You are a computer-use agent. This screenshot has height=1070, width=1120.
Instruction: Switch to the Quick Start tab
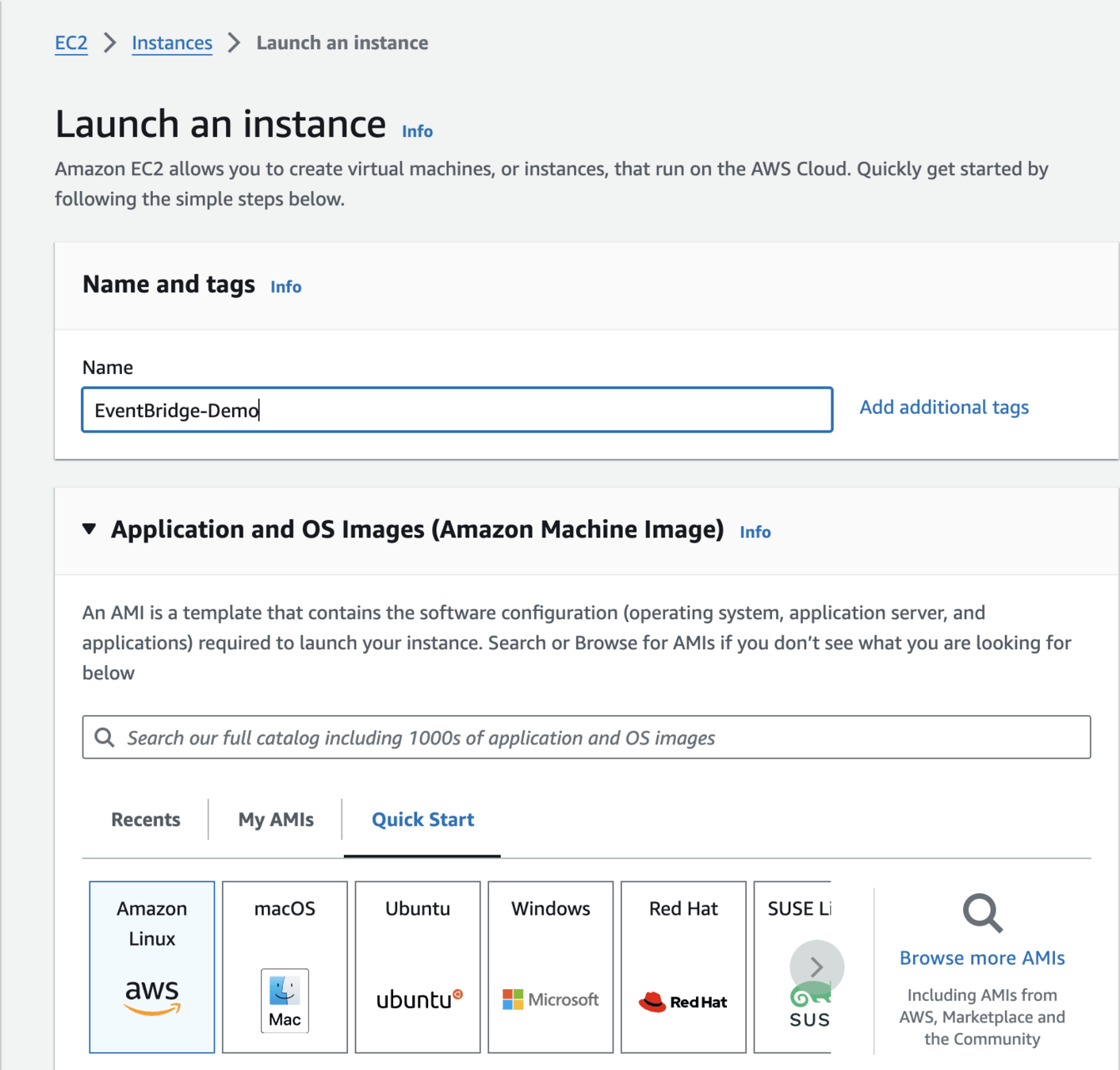[x=422, y=820]
